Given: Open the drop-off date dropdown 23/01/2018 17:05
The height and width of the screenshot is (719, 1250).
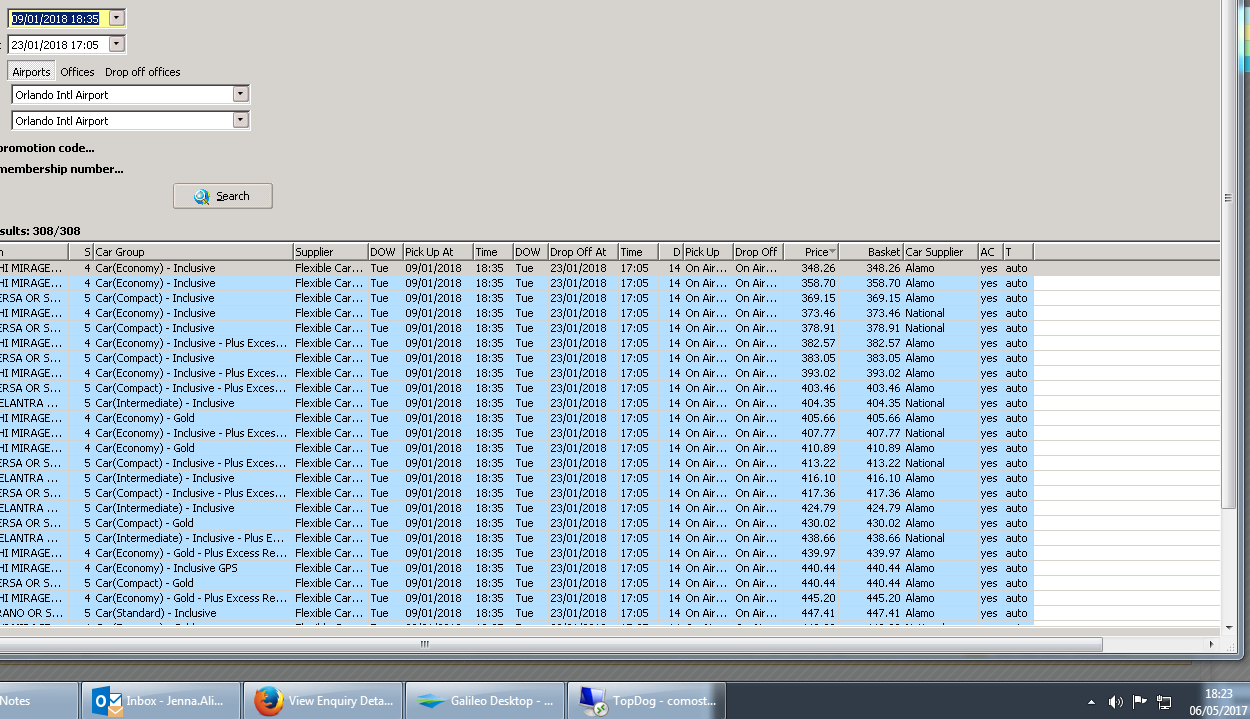Looking at the screenshot, I should pyautogui.click(x=117, y=44).
